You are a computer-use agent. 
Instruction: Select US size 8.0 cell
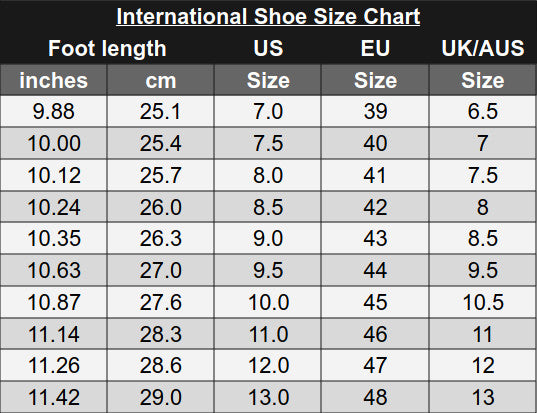point(268,175)
